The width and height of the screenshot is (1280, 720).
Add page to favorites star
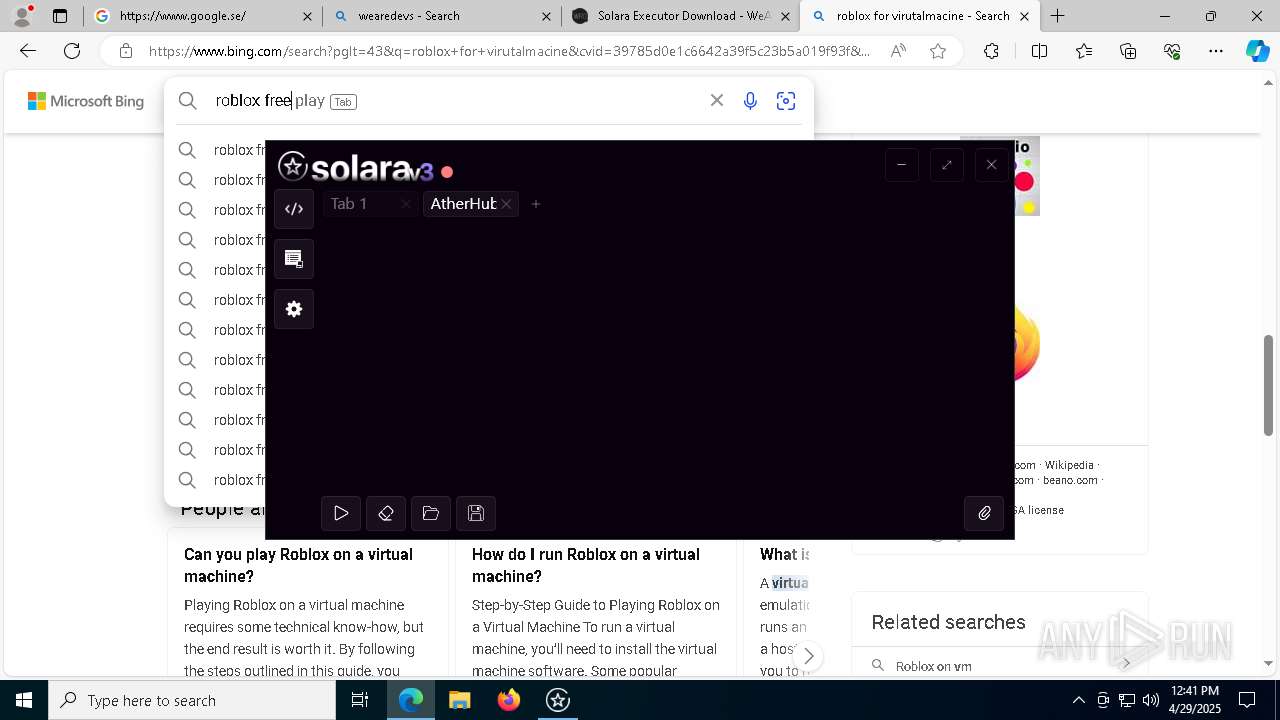tap(938, 51)
